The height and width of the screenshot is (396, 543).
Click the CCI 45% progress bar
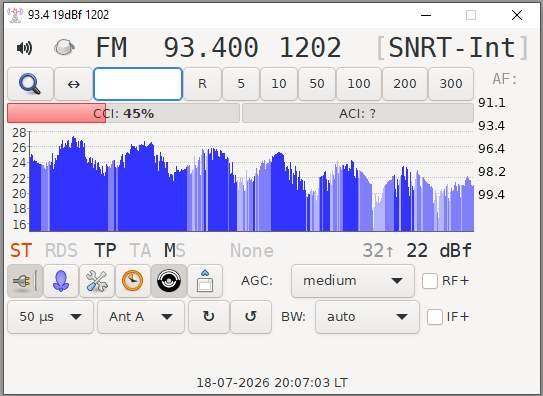pos(123,113)
